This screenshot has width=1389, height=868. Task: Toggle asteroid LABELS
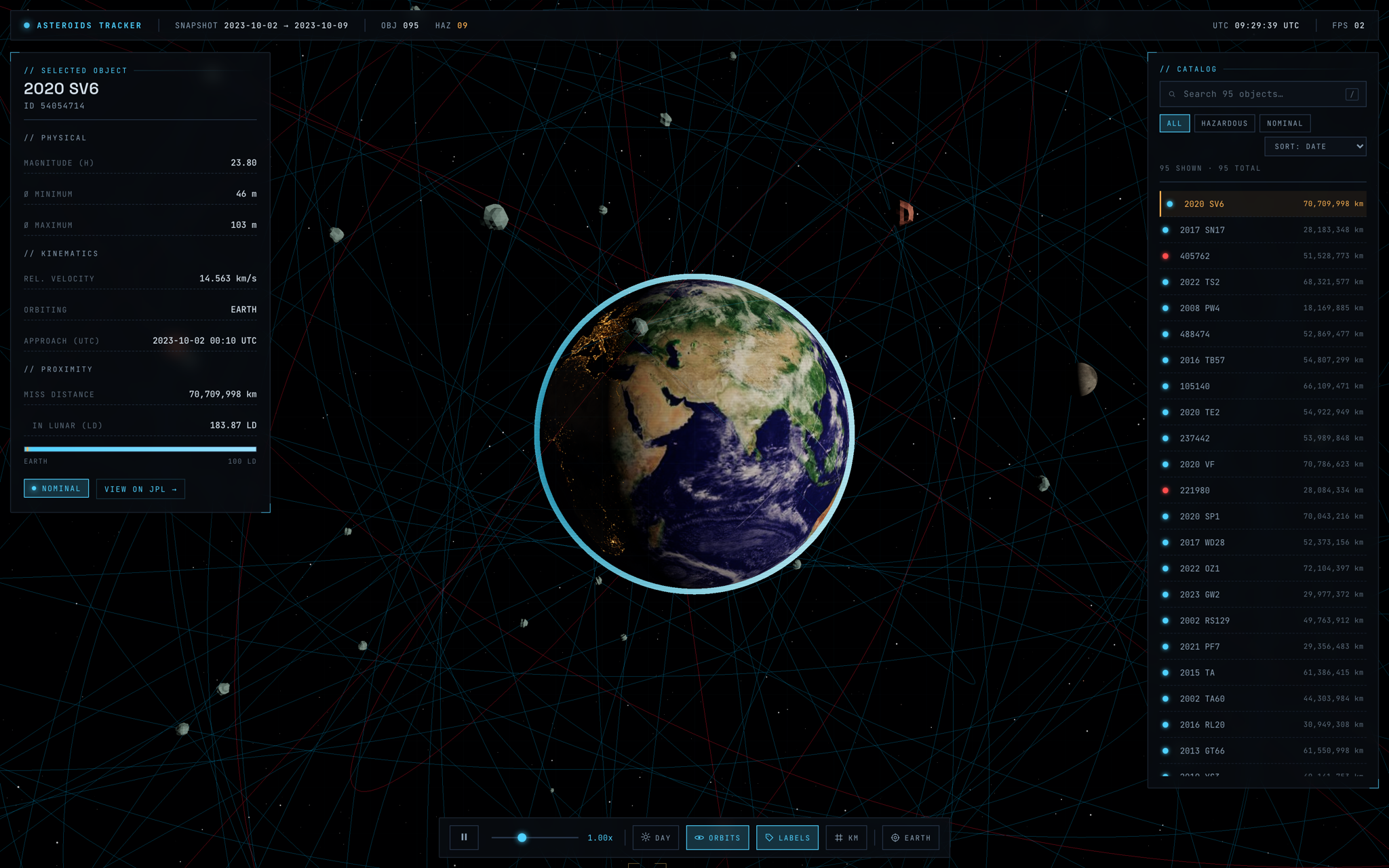[787, 837]
